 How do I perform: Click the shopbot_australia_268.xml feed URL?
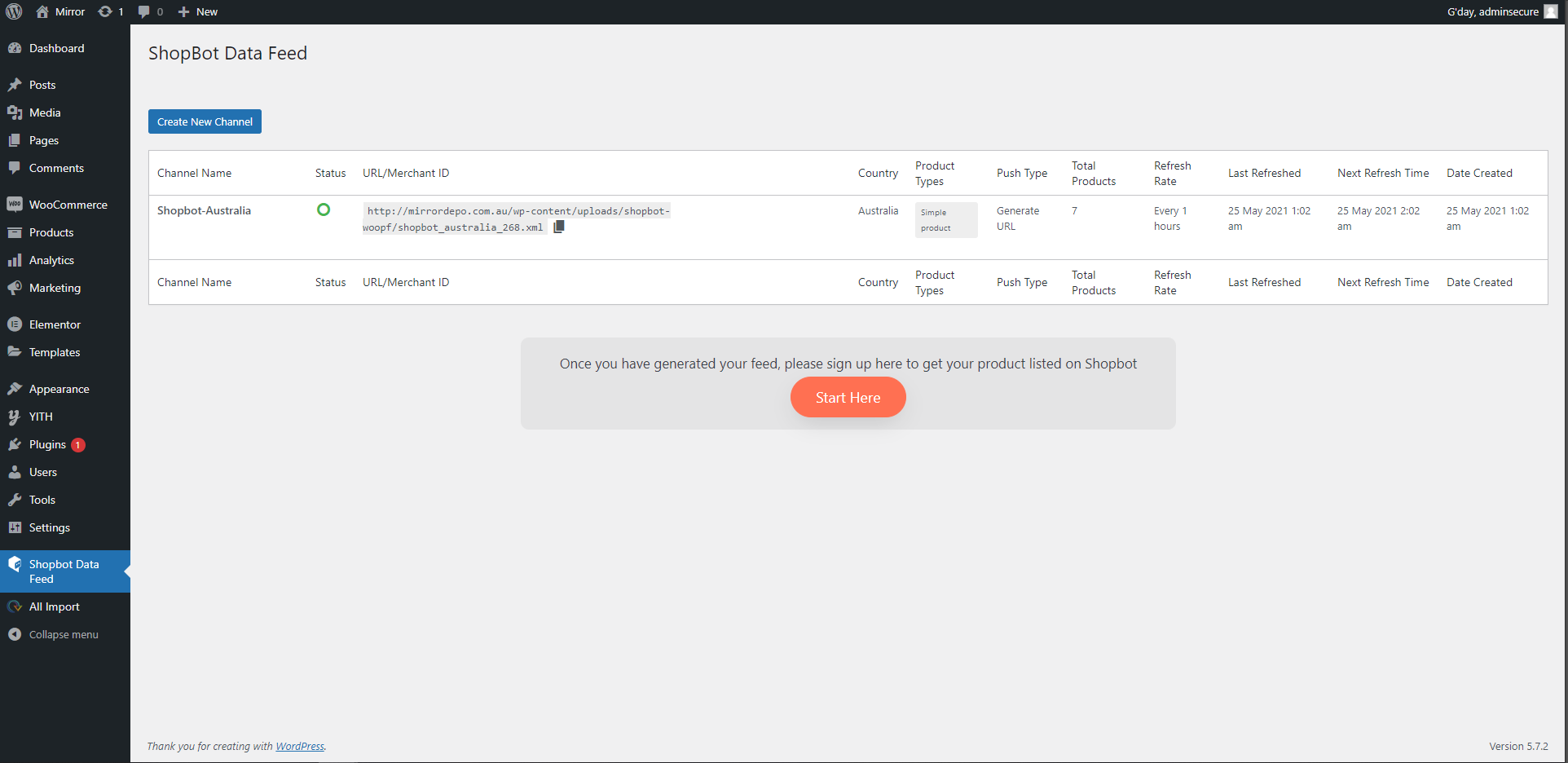[x=517, y=218]
